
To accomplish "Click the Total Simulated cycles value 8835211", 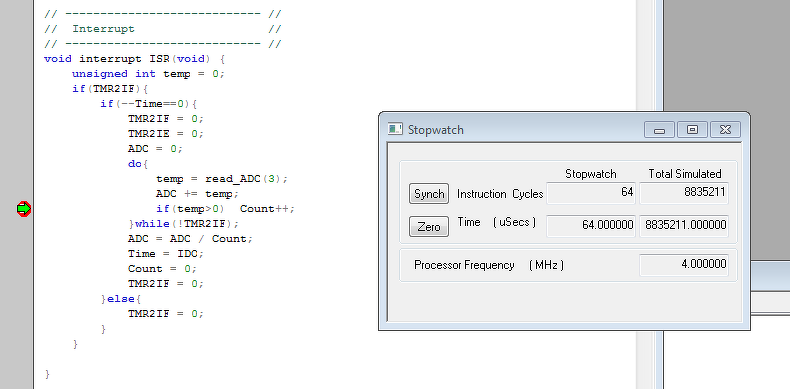I will (x=684, y=193).
